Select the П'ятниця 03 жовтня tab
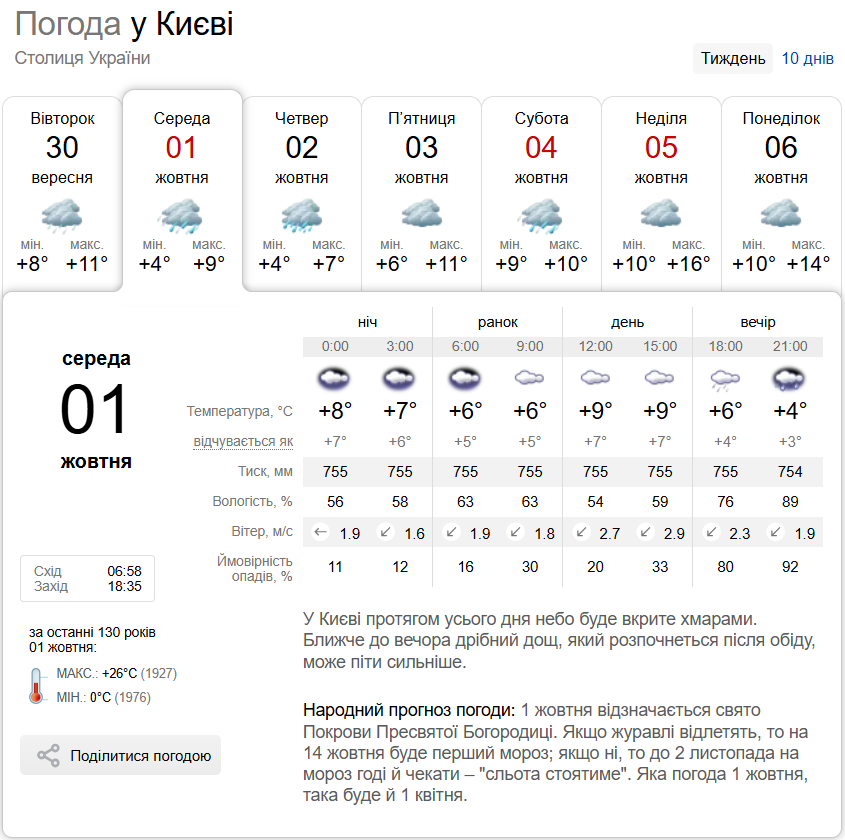845x840 pixels. tap(421, 148)
